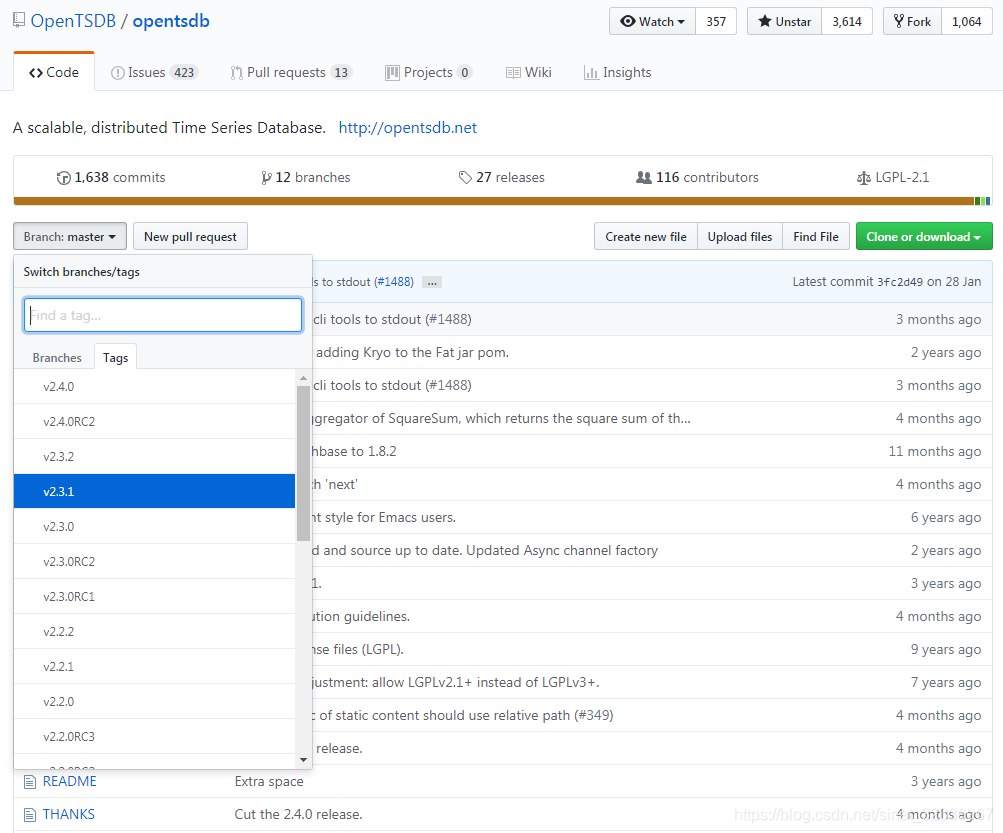The image size is (1003, 833).
Task: Click the branches icon next to 12 branches
Action: click(266, 178)
